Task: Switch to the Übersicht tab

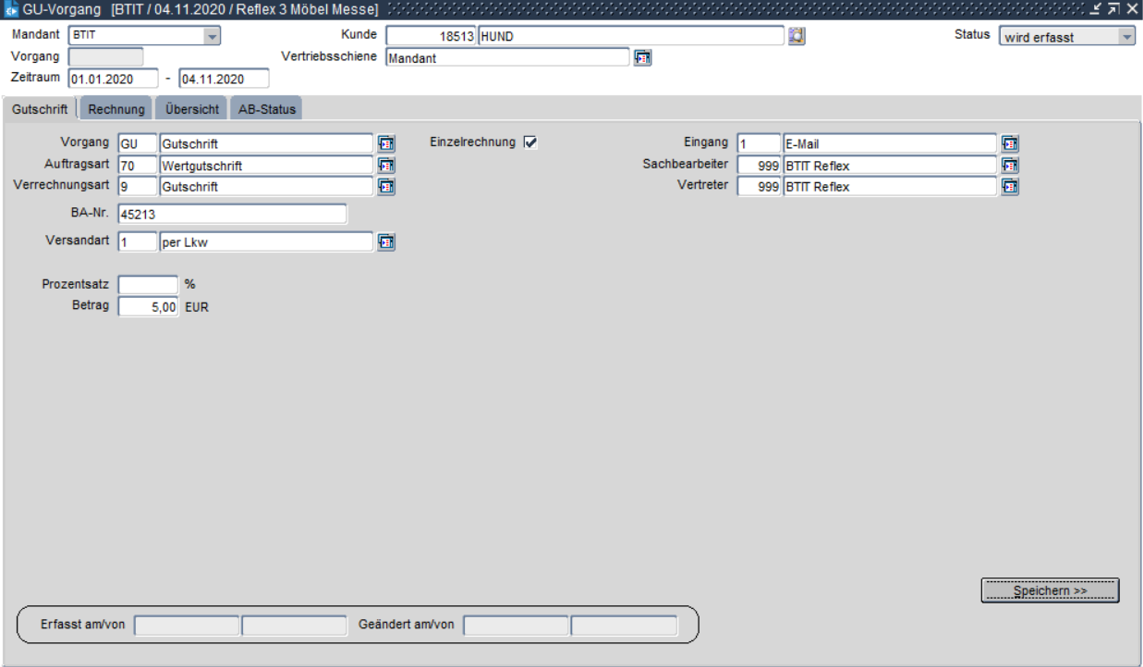Action: (x=192, y=109)
